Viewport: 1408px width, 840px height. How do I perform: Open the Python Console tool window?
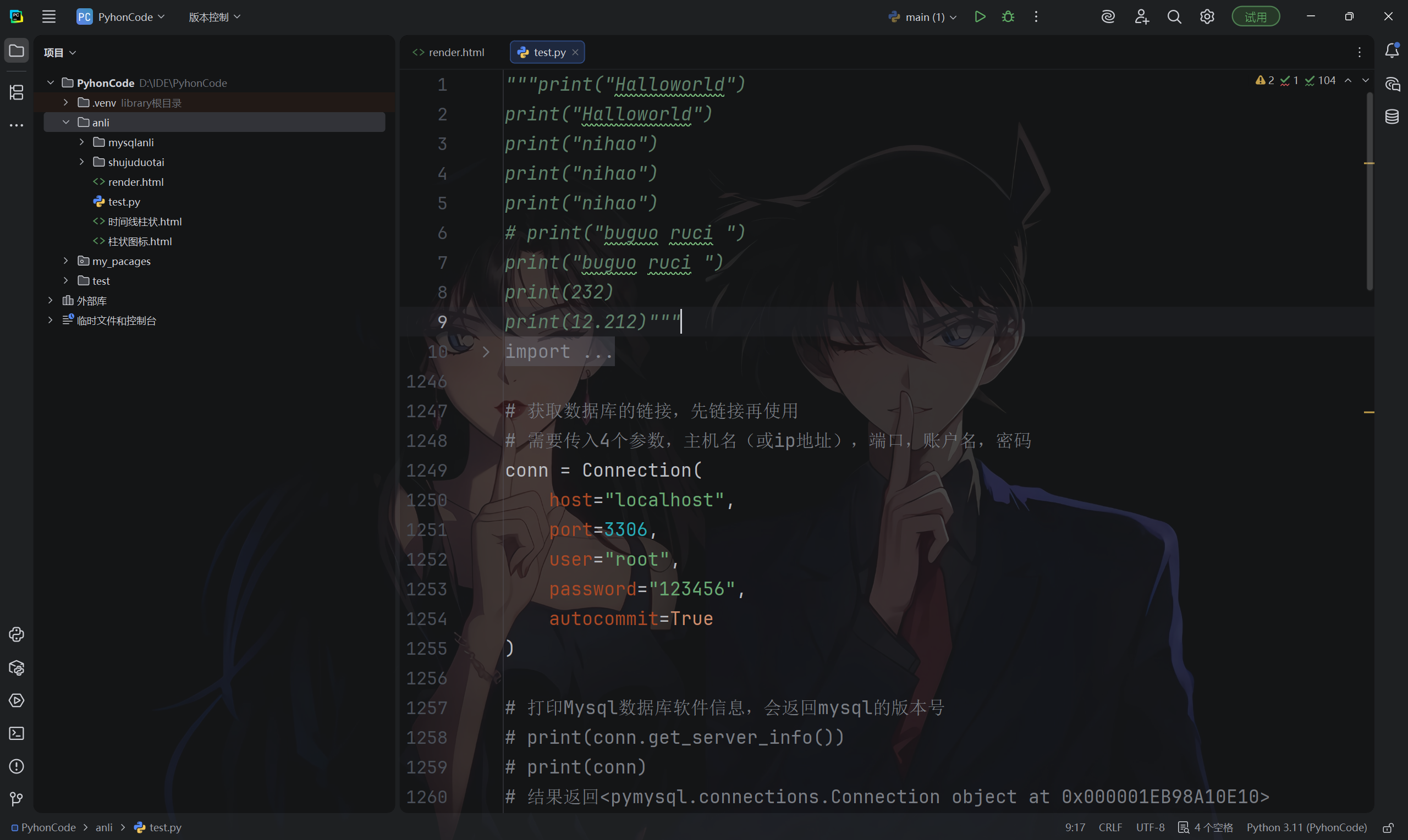[16, 634]
